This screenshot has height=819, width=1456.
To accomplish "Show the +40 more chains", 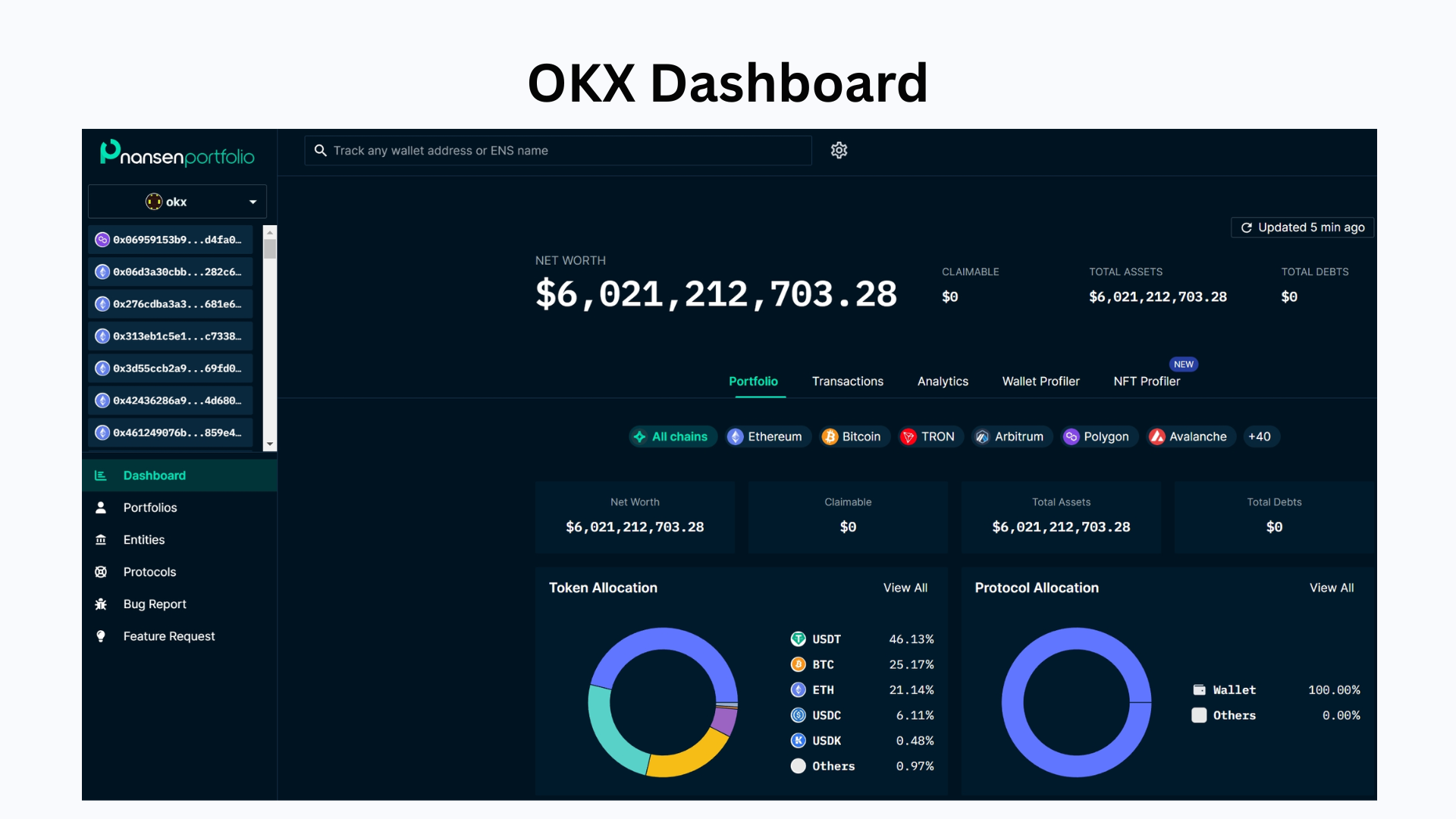I will click(1260, 436).
